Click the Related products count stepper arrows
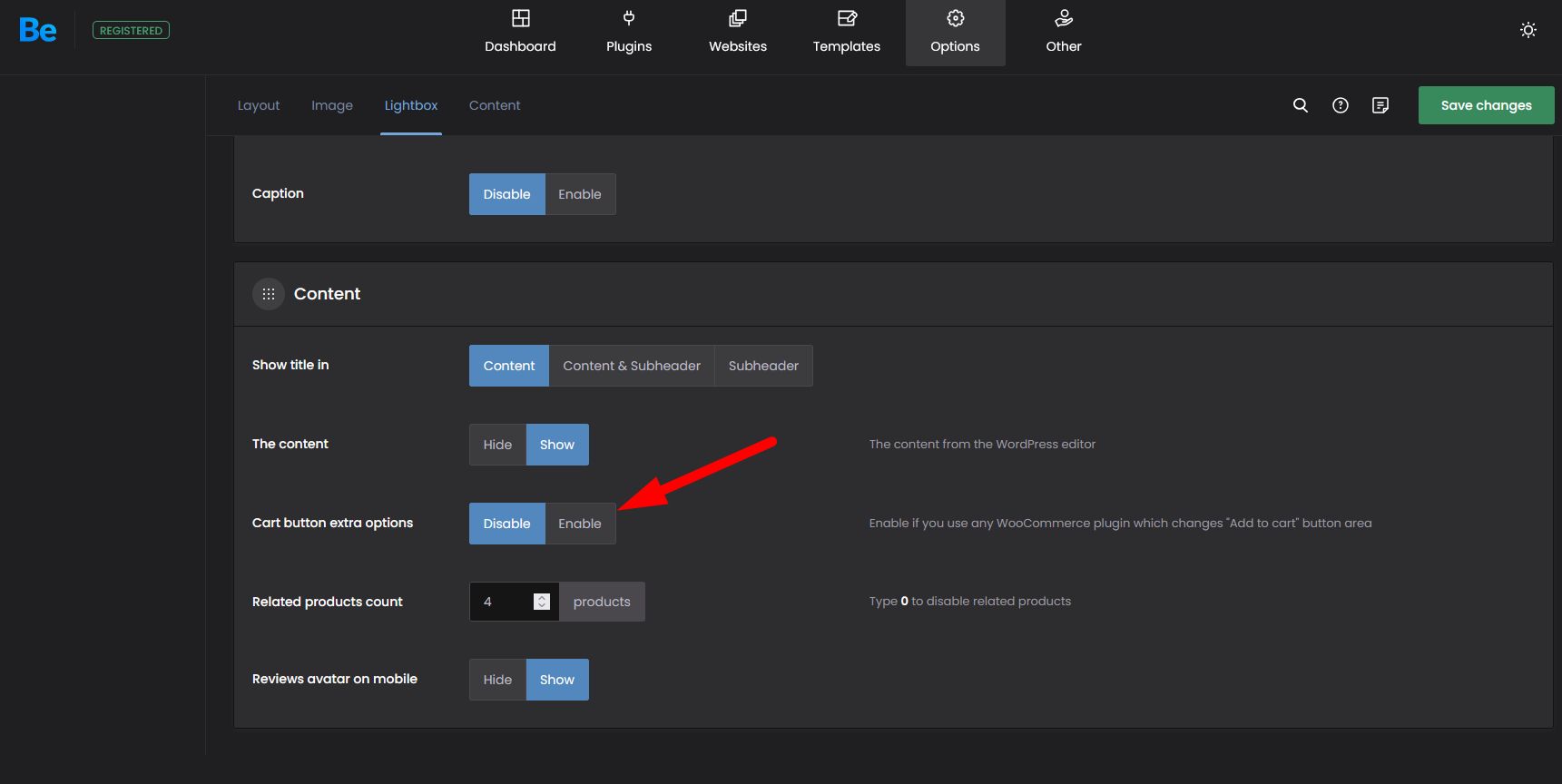Image resolution: width=1562 pixels, height=784 pixels. 542,602
